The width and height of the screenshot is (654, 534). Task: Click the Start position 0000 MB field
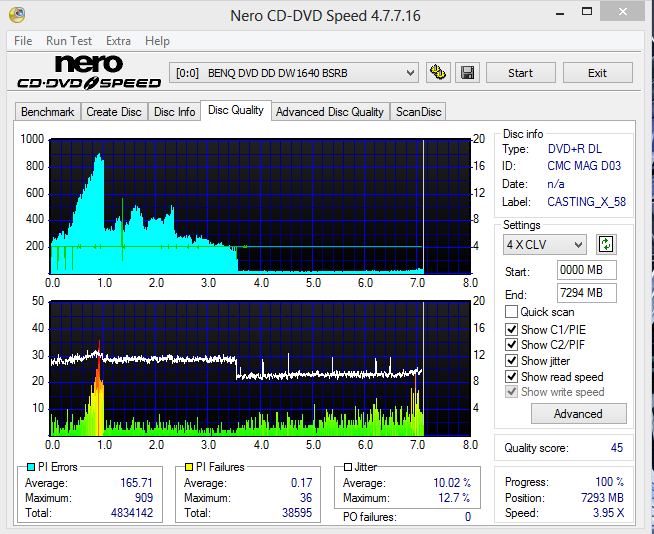click(x=586, y=270)
